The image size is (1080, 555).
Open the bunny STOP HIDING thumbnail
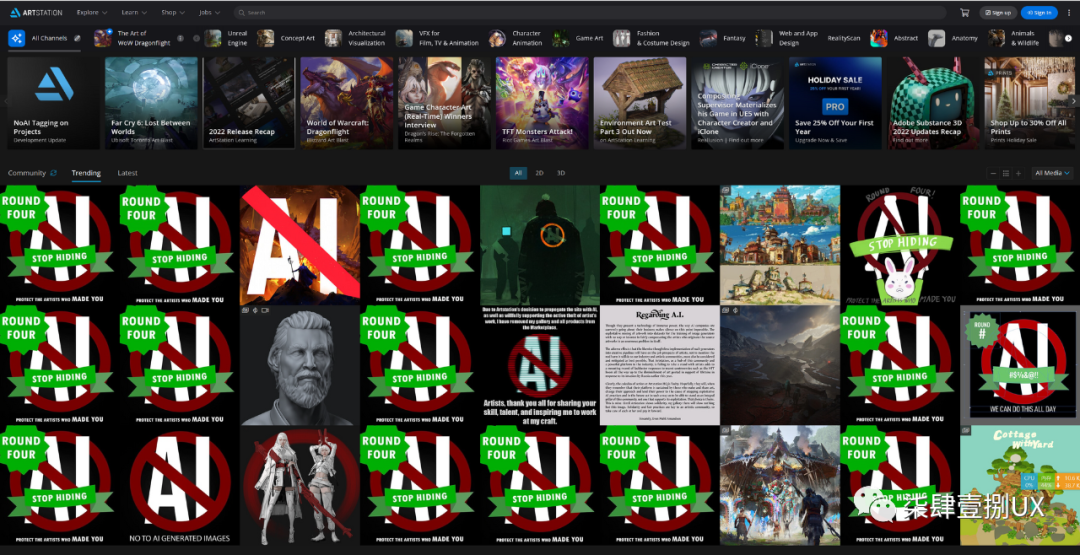tap(900, 246)
